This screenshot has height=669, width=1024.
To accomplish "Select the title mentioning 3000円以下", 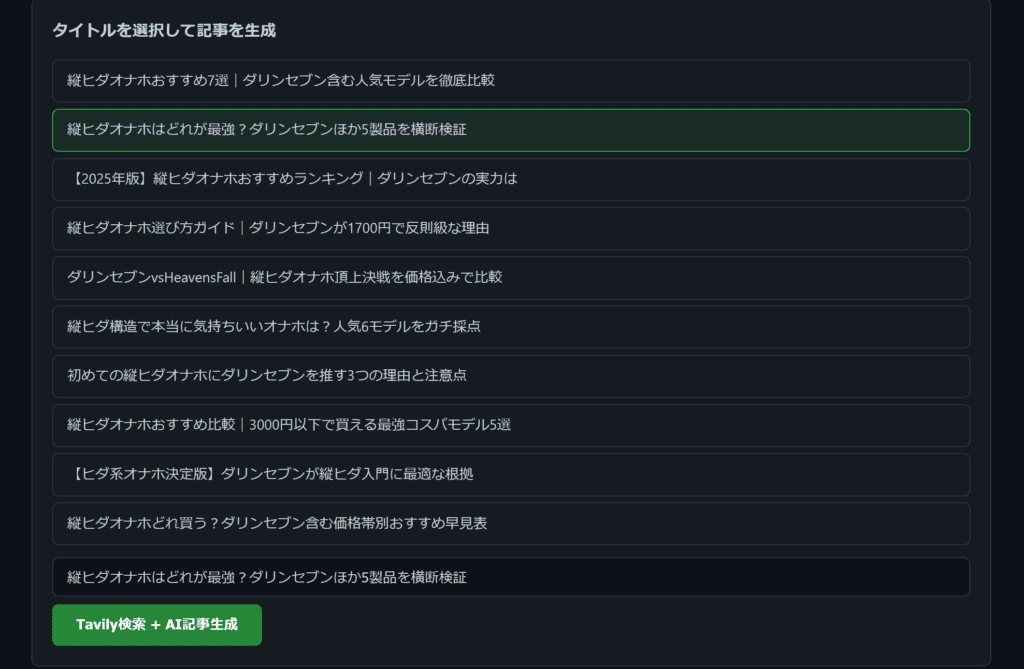I will pos(510,425).
